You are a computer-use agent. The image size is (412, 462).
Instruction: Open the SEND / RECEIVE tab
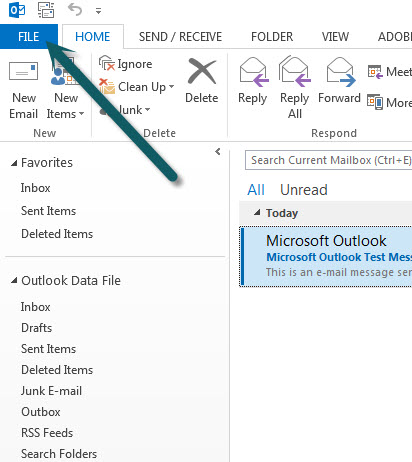click(180, 37)
